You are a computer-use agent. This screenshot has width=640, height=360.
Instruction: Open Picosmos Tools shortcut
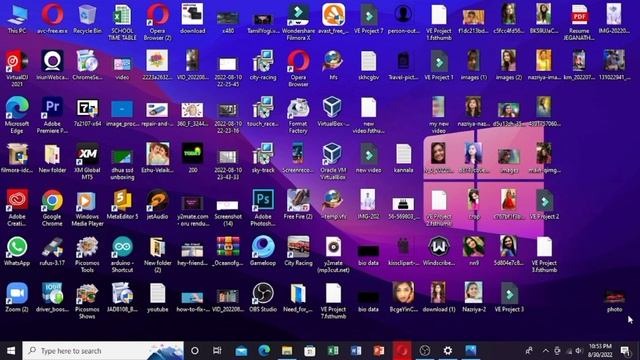pyautogui.click(x=87, y=255)
